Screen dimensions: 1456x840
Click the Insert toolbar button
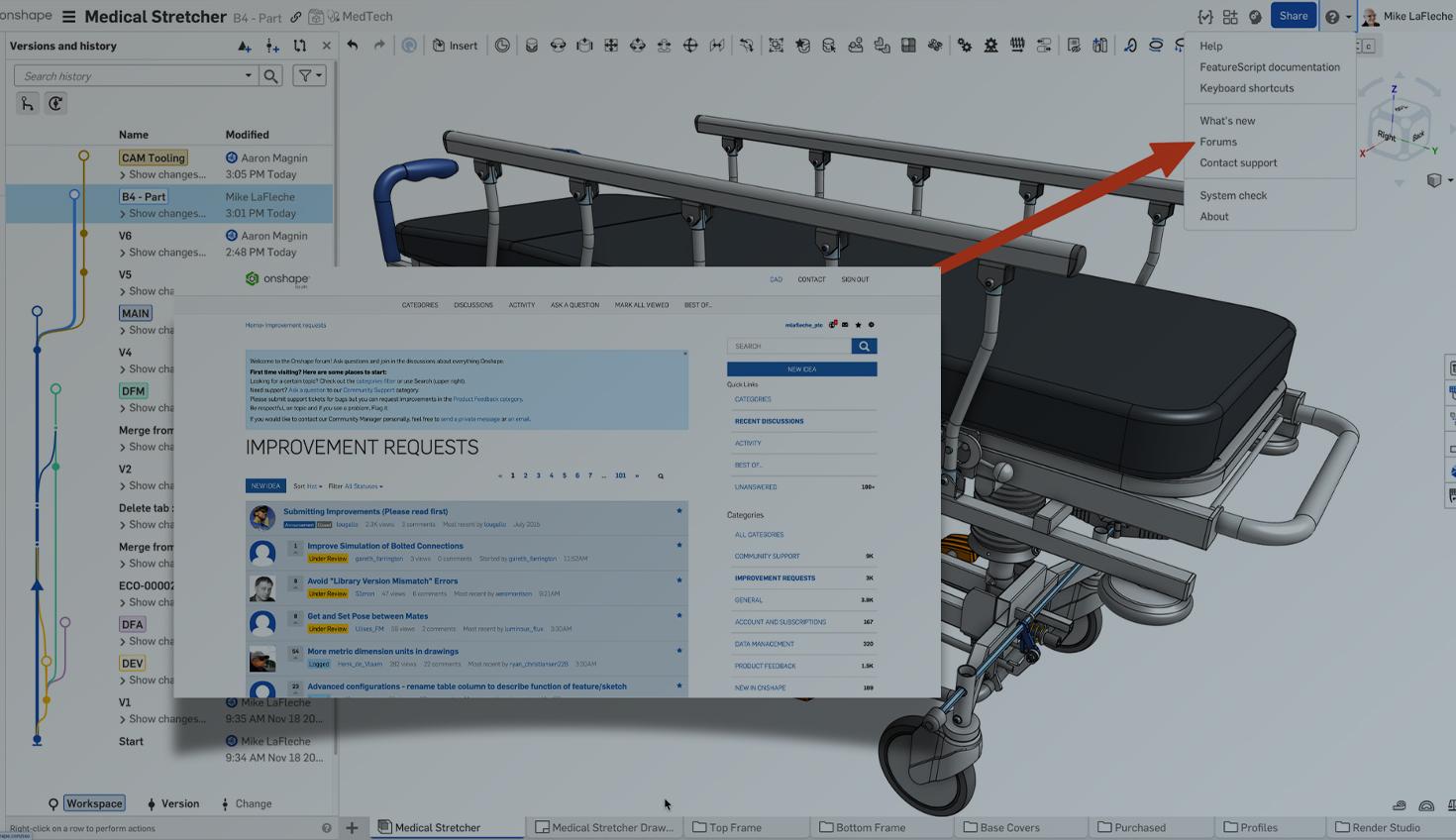[455, 46]
